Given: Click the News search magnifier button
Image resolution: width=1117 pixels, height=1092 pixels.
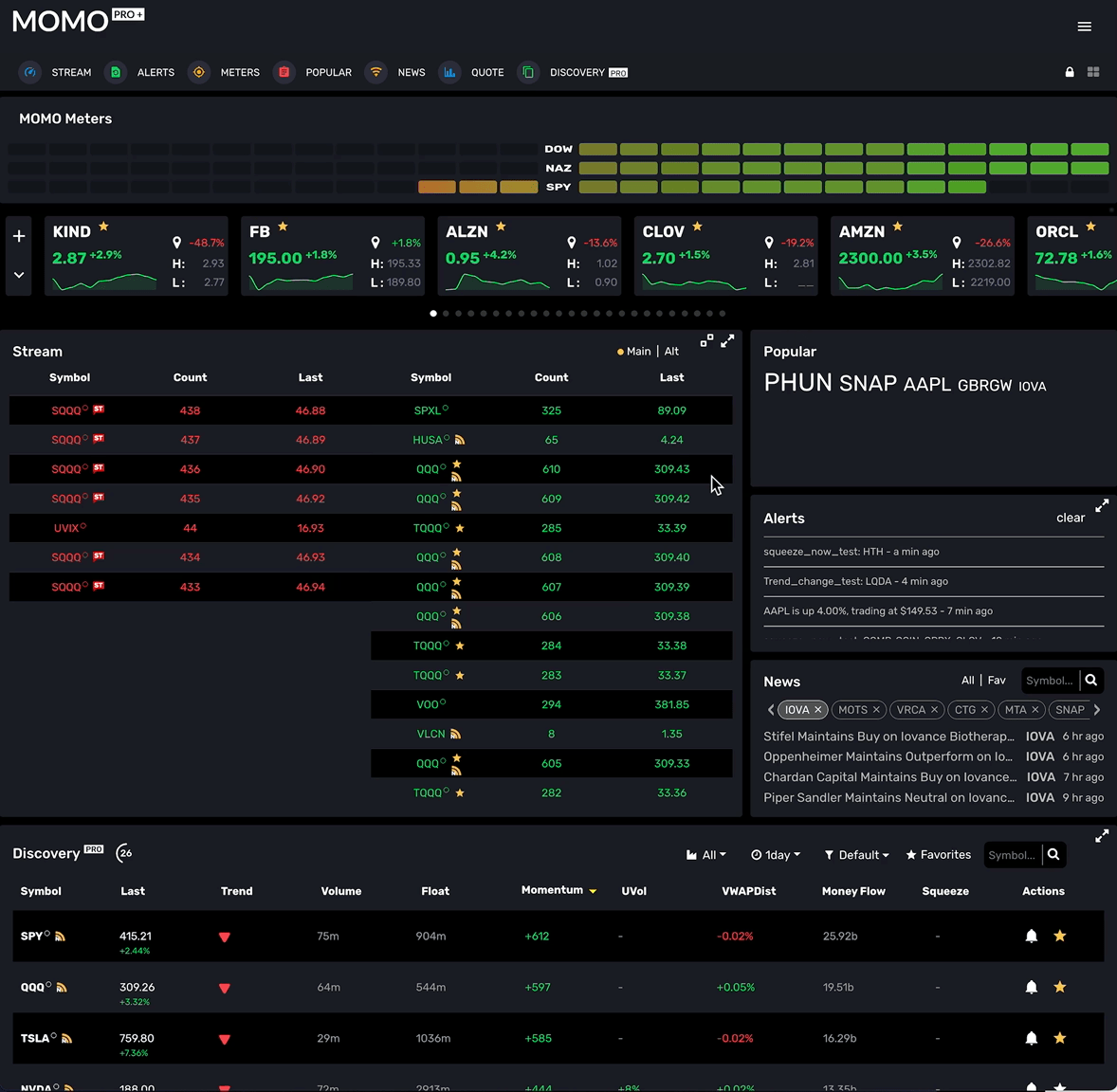Looking at the screenshot, I should (1091, 681).
